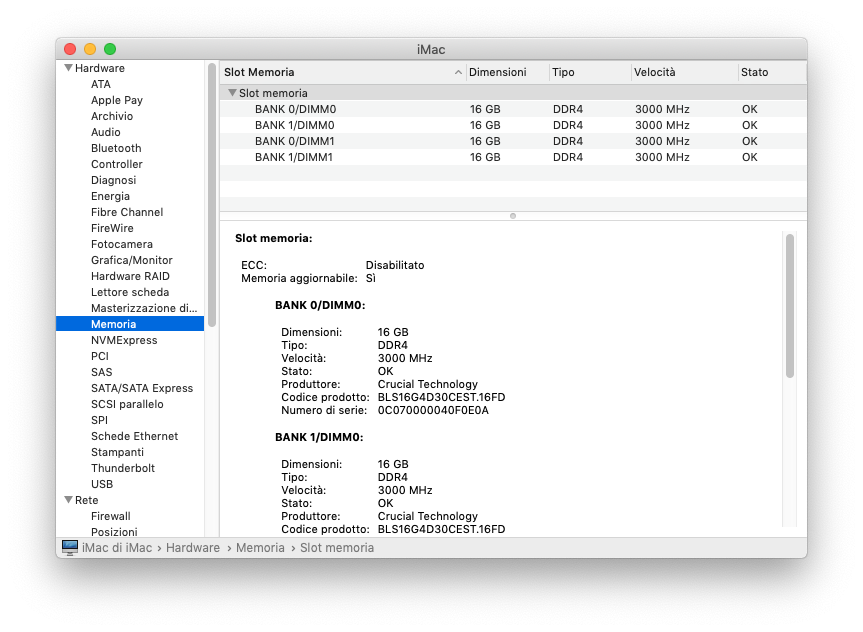Open Schede Ethernet in the sidebar
863x632 pixels.
click(134, 435)
